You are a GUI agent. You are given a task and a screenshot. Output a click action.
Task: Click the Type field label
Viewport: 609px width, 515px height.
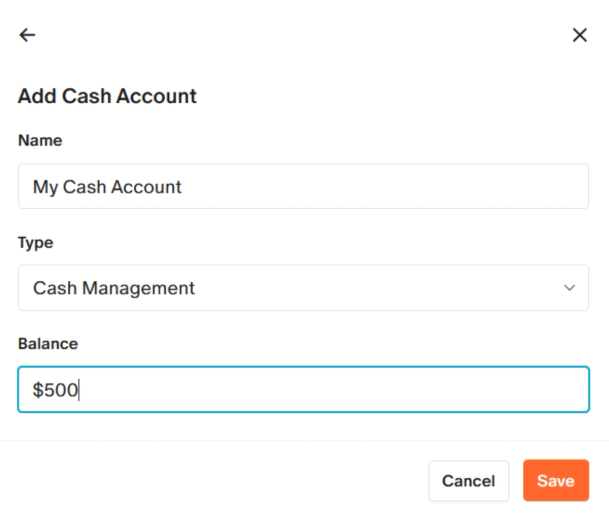click(x=35, y=243)
